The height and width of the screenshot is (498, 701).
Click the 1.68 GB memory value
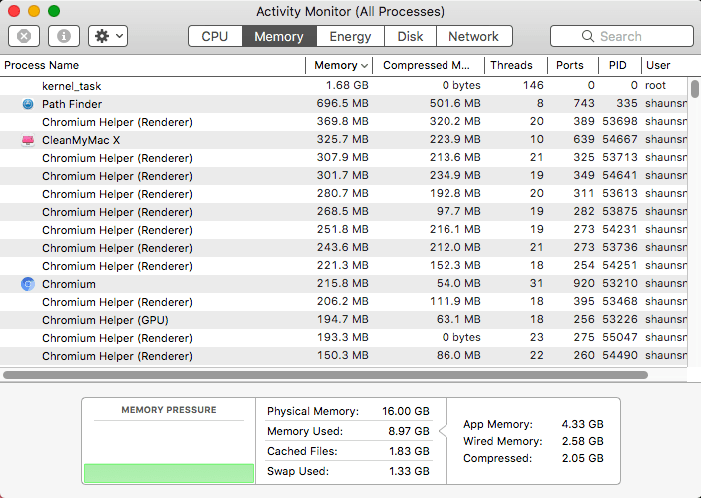point(347,85)
